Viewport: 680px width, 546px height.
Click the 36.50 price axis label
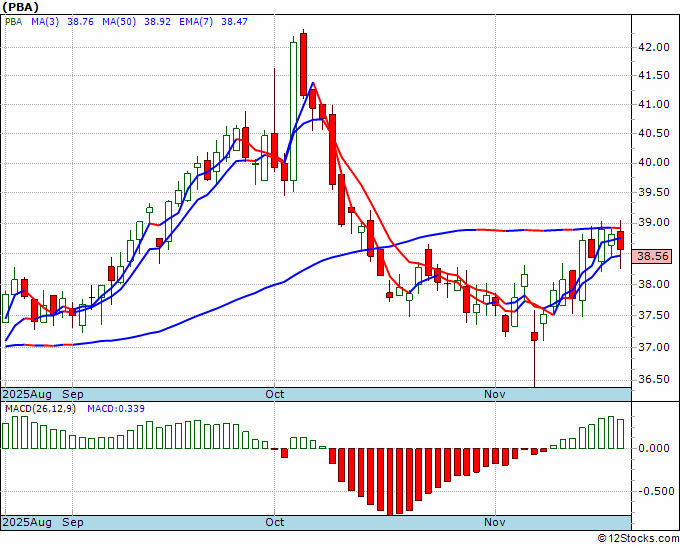[654, 380]
